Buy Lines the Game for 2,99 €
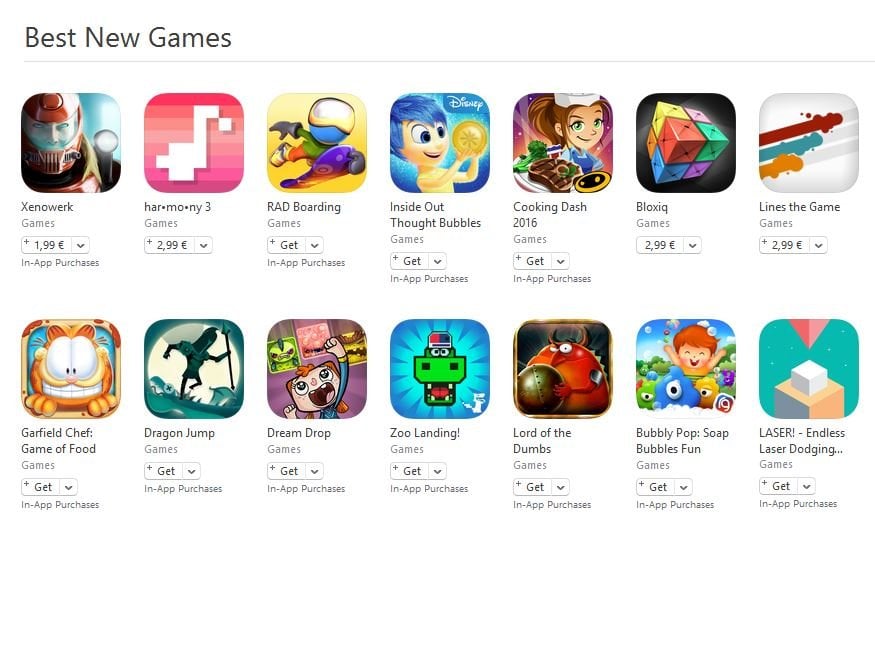The height and width of the screenshot is (647, 875). tap(785, 245)
